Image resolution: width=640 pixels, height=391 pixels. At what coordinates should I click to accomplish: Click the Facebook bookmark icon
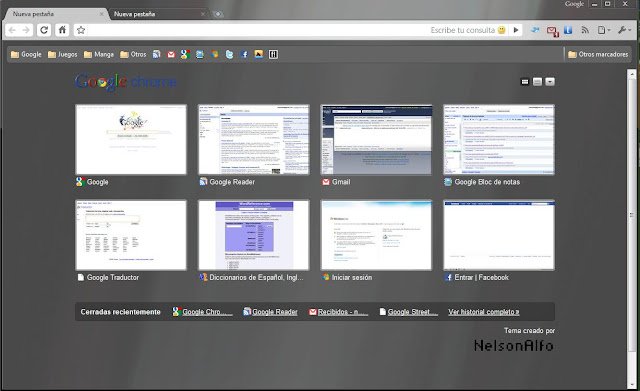click(244, 54)
